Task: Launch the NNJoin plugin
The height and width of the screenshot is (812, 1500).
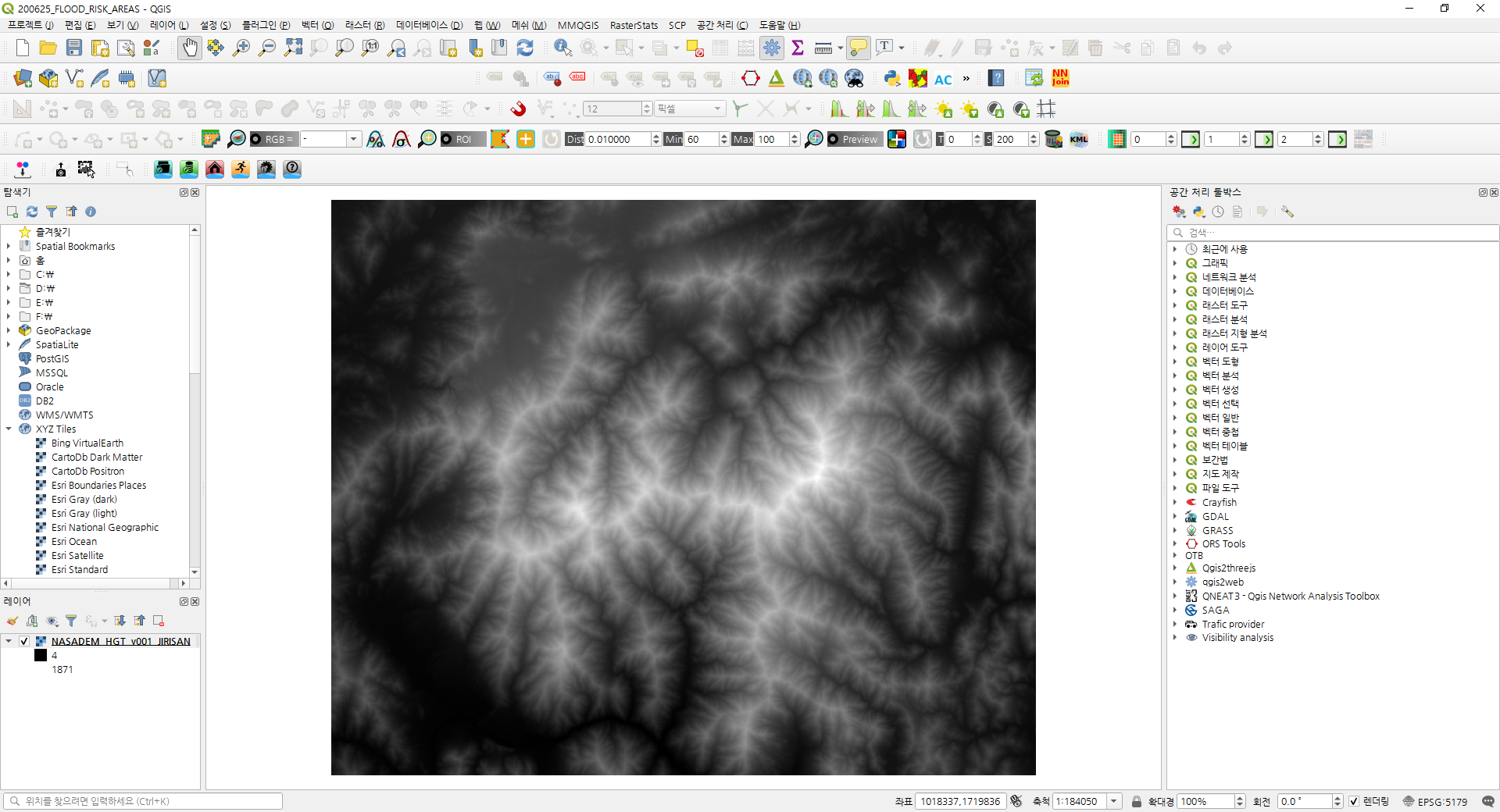Action: pos(1060,78)
